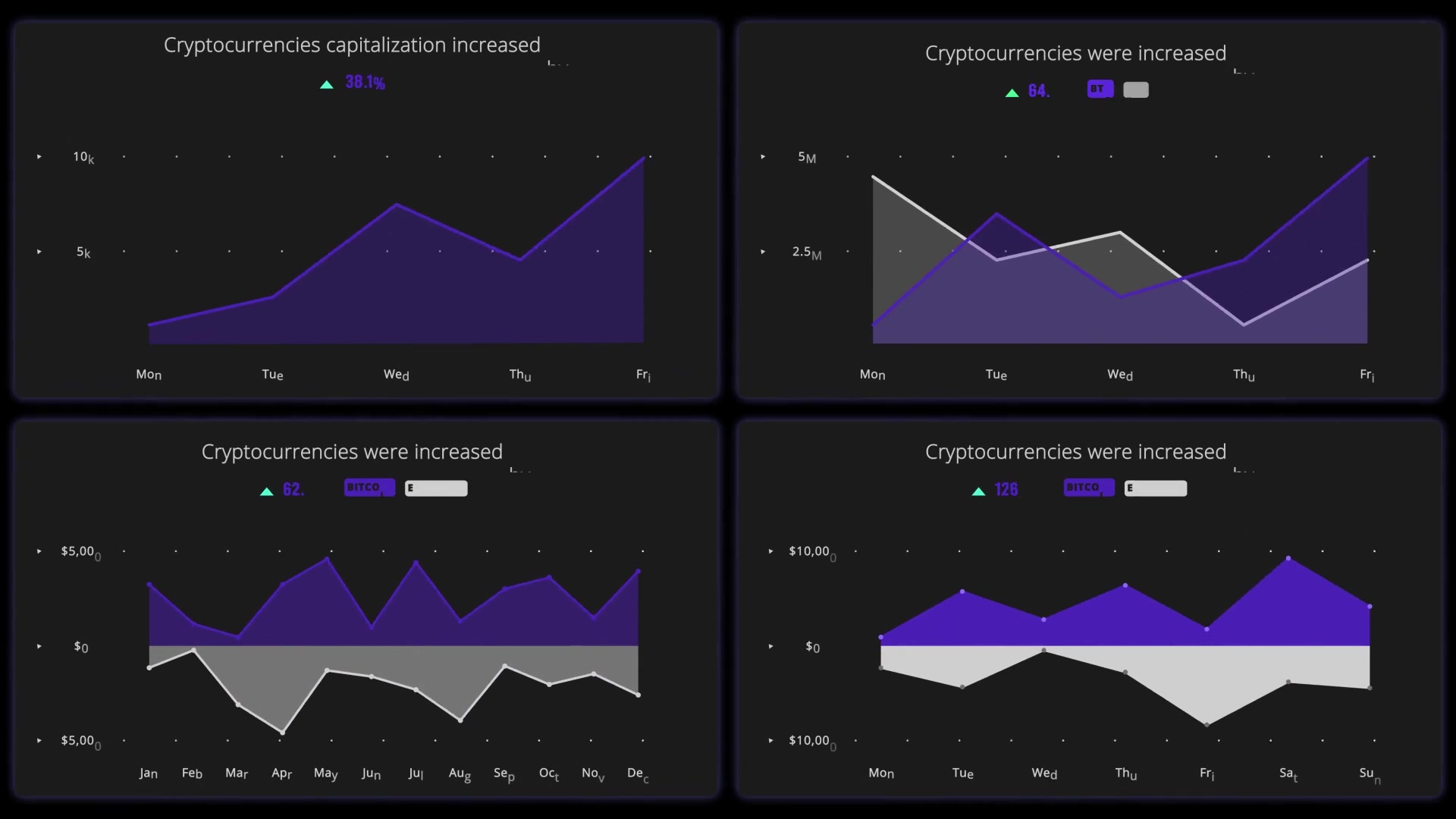Click the green upward trend arrow icon top-left
The height and width of the screenshot is (819, 1456).
326,83
